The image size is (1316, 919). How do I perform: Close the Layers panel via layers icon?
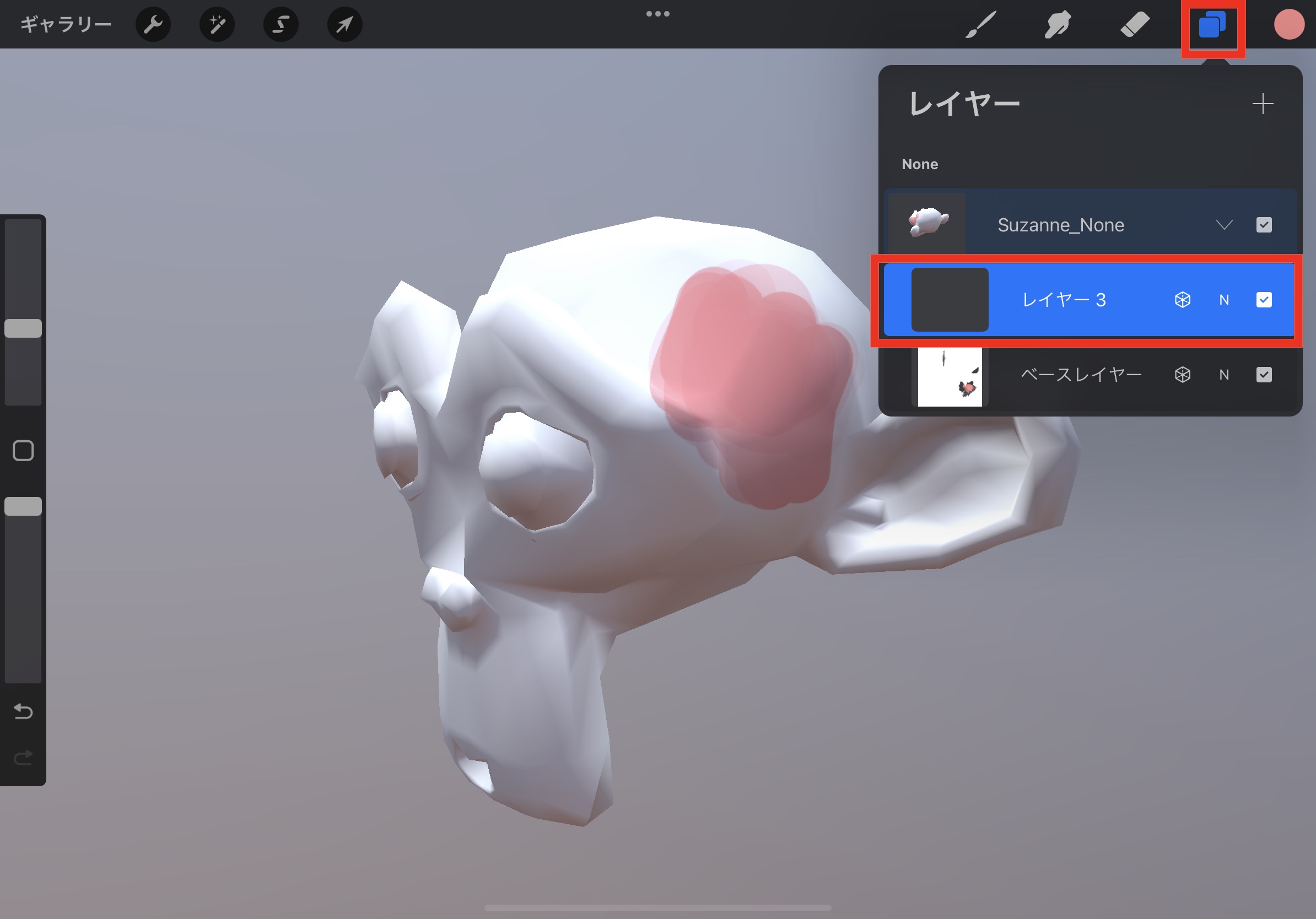[1212, 25]
